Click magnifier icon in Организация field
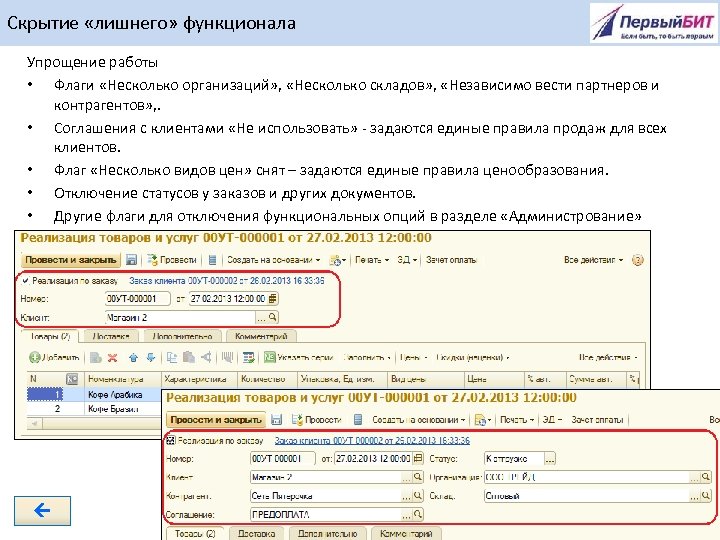Viewport: 720px width, 540px height. pos(706,477)
